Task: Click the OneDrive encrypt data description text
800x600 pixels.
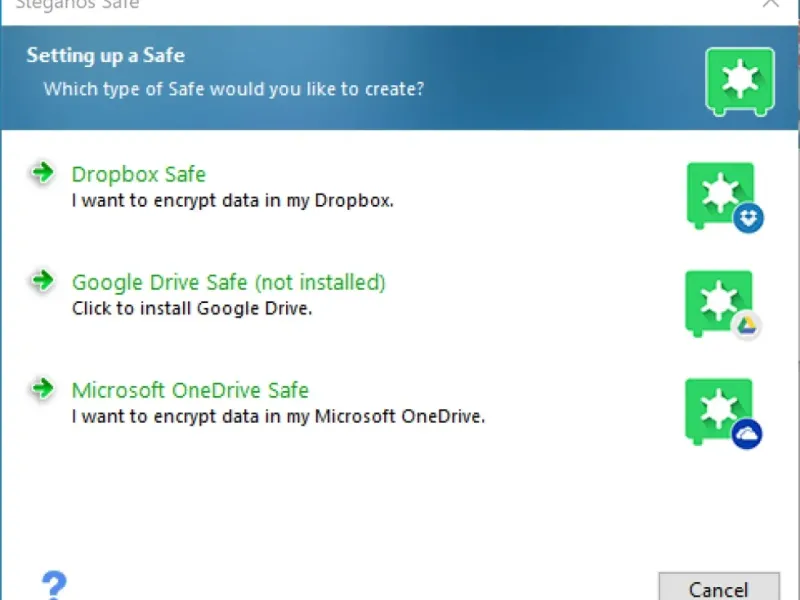Action: coord(278,416)
